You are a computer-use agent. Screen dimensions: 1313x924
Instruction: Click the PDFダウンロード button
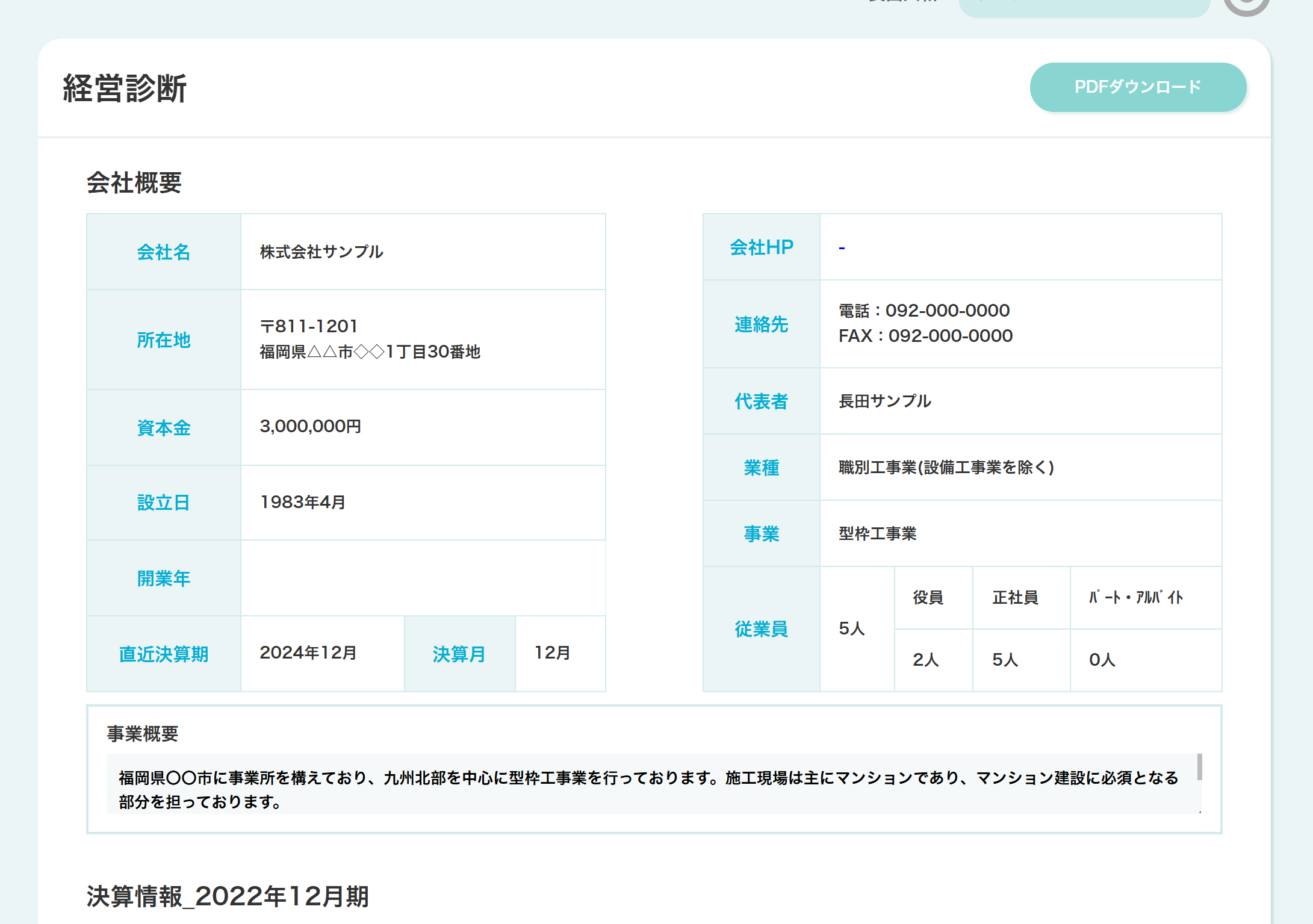point(1137,87)
